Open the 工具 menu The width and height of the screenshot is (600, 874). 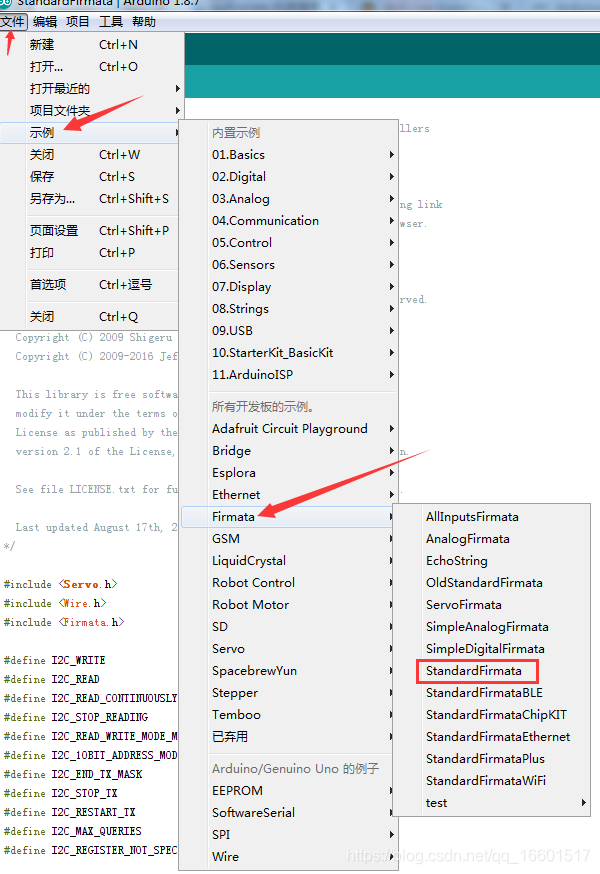(110, 22)
